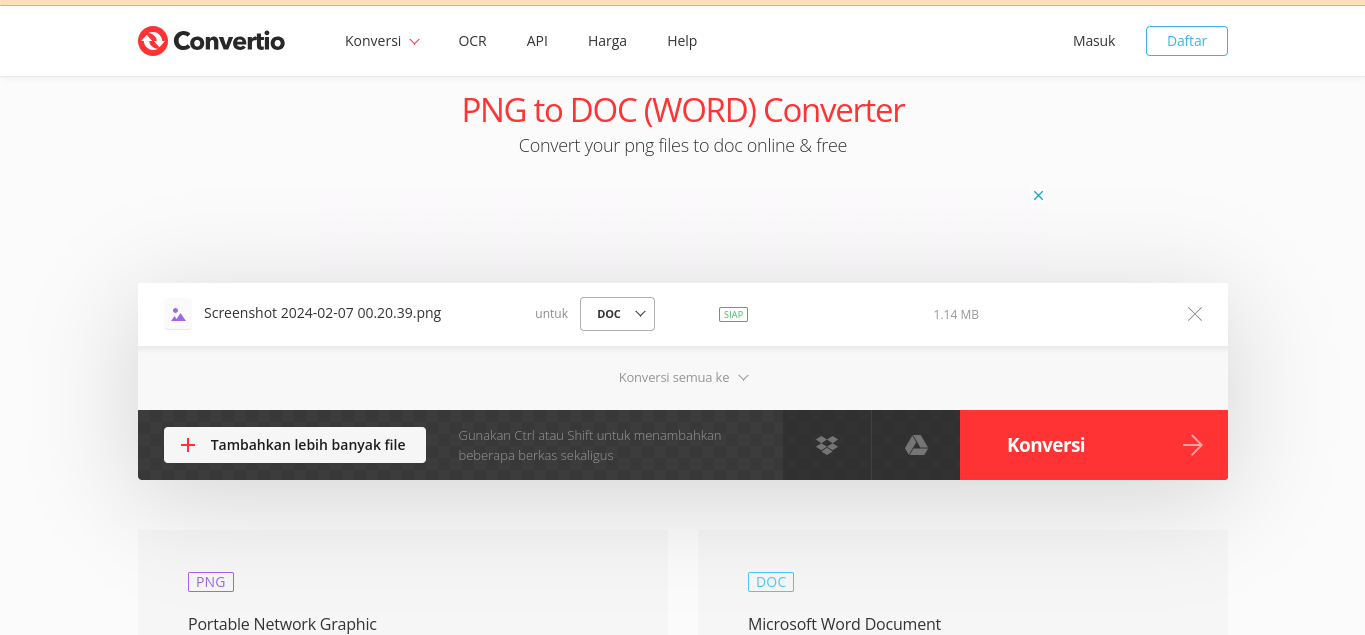
Task: Click the Daftar sign-up button
Action: tap(1186, 41)
